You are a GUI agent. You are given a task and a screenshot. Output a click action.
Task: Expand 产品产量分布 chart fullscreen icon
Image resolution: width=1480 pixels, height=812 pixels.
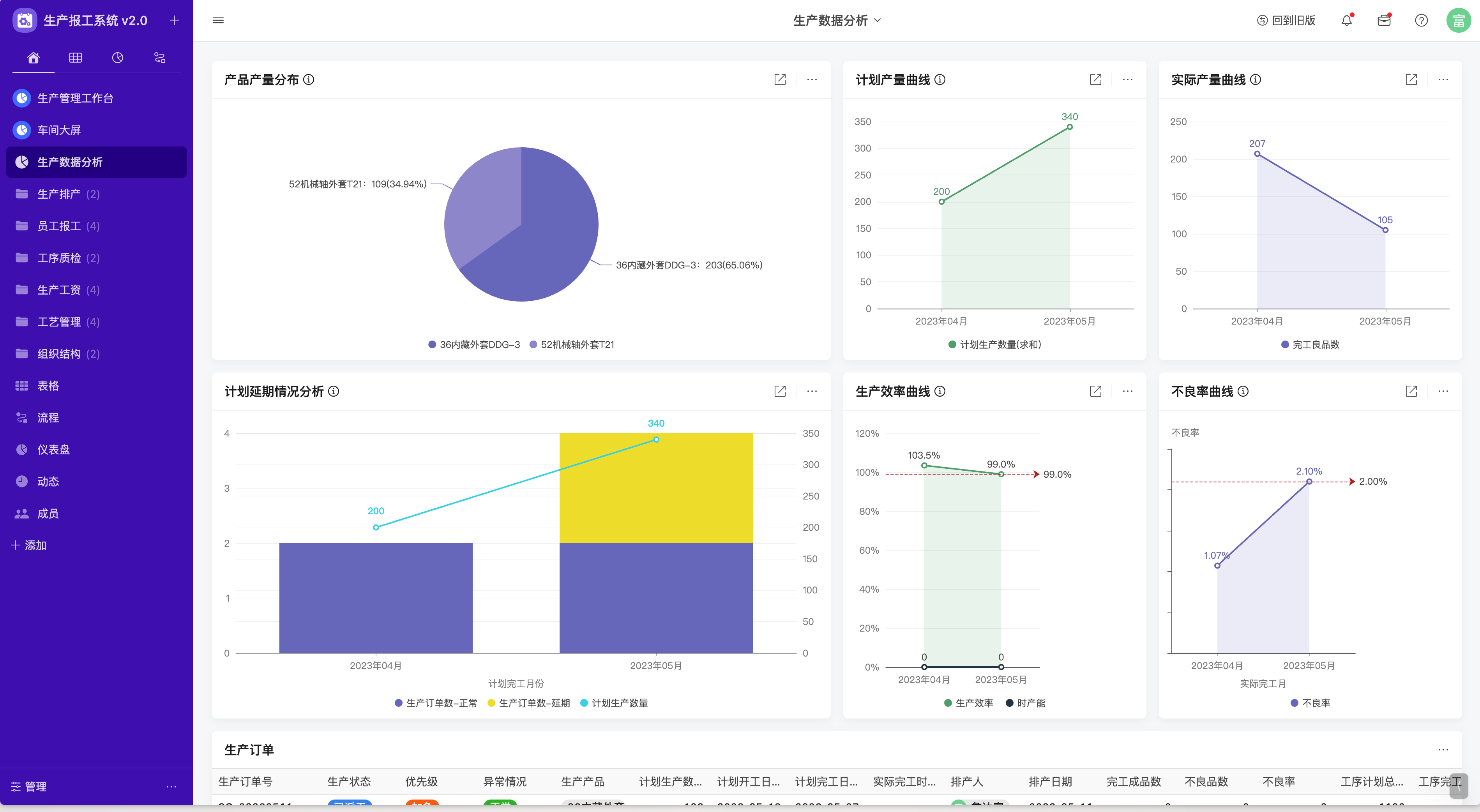point(780,80)
